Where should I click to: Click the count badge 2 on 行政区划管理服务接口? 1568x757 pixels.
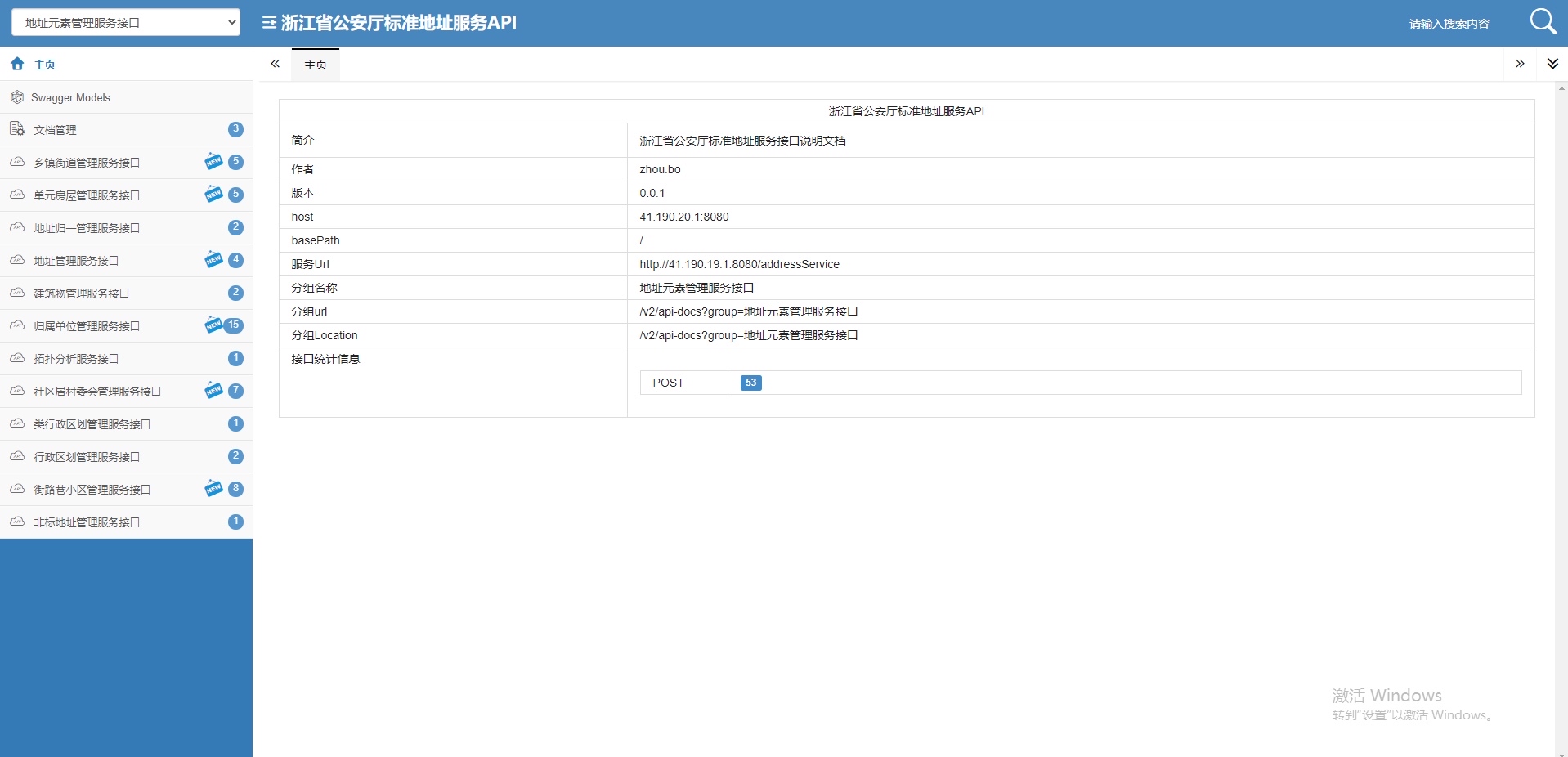235,456
